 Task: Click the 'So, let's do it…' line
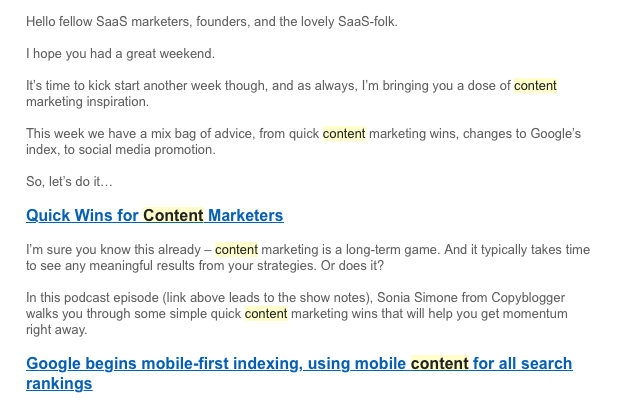tap(70, 182)
